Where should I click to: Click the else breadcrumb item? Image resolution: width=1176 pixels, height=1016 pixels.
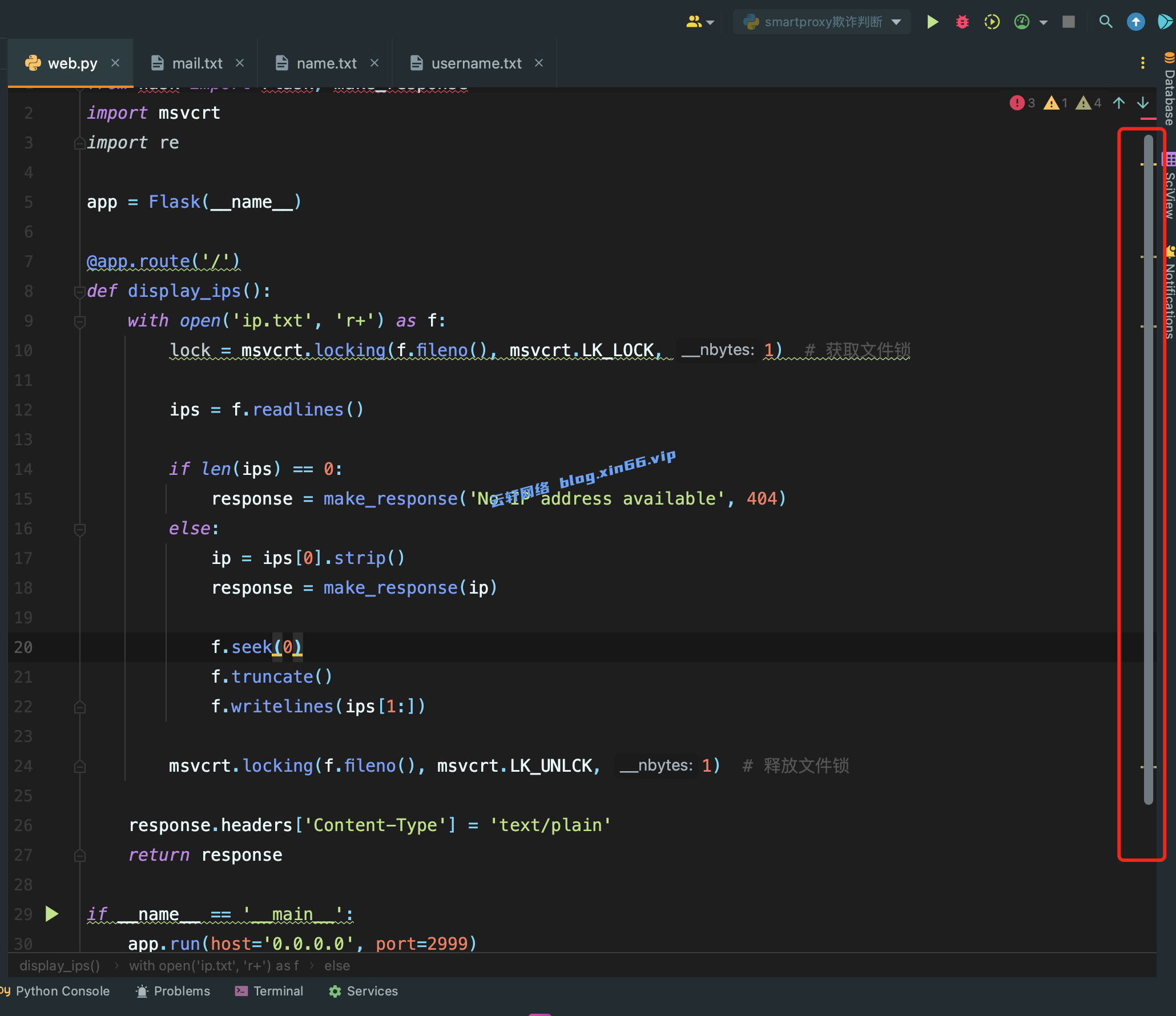point(337,966)
